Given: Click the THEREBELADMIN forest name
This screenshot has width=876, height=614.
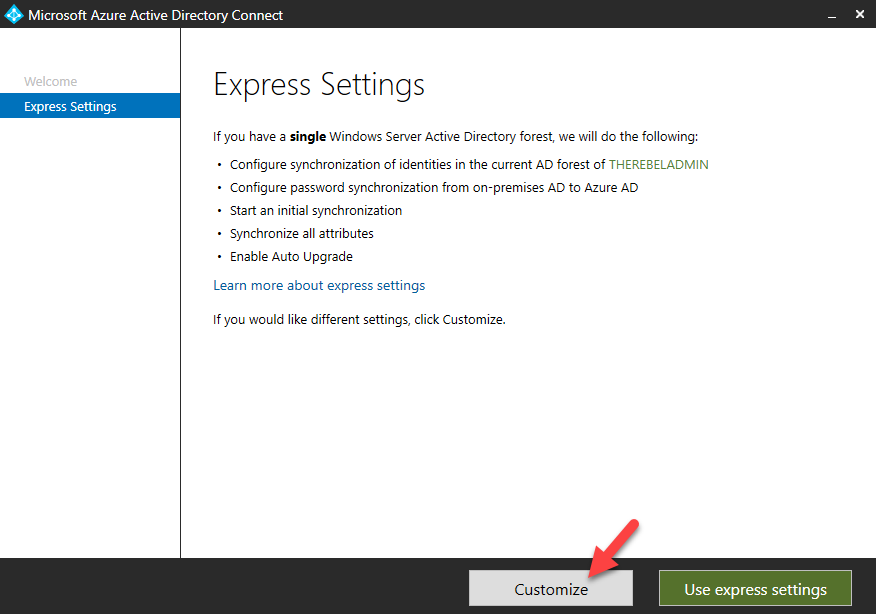Looking at the screenshot, I should pyautogui.click(x=658, y=165).
